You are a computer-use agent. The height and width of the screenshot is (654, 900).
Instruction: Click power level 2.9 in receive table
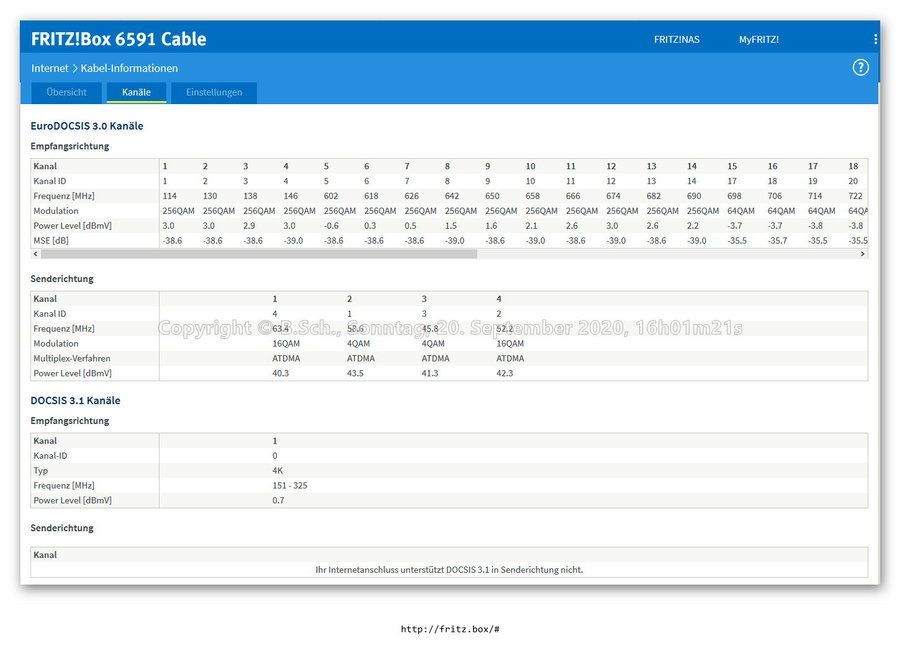click(x=249, y=226)
